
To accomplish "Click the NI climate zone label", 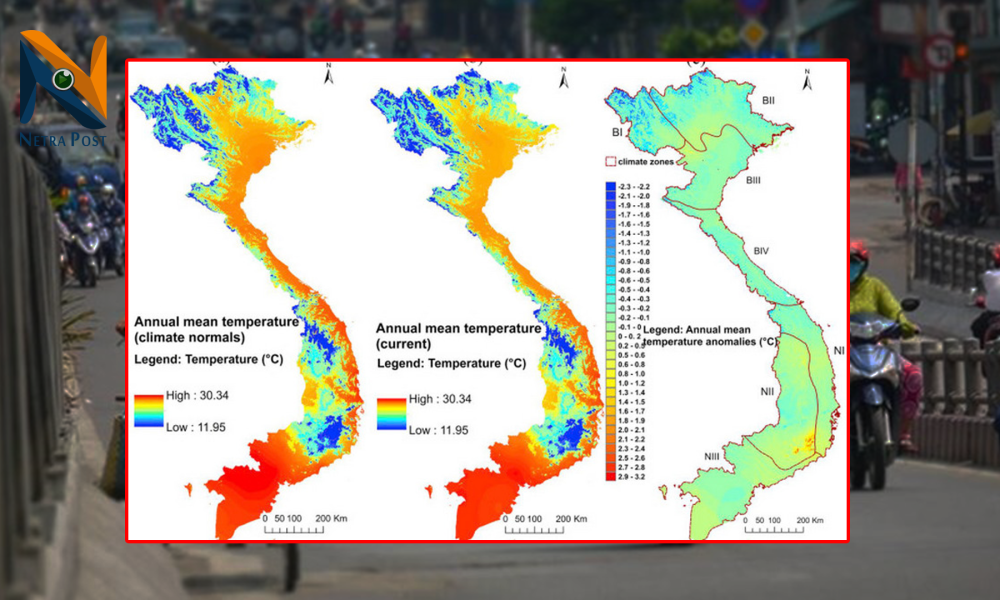I will click(838, 350).
